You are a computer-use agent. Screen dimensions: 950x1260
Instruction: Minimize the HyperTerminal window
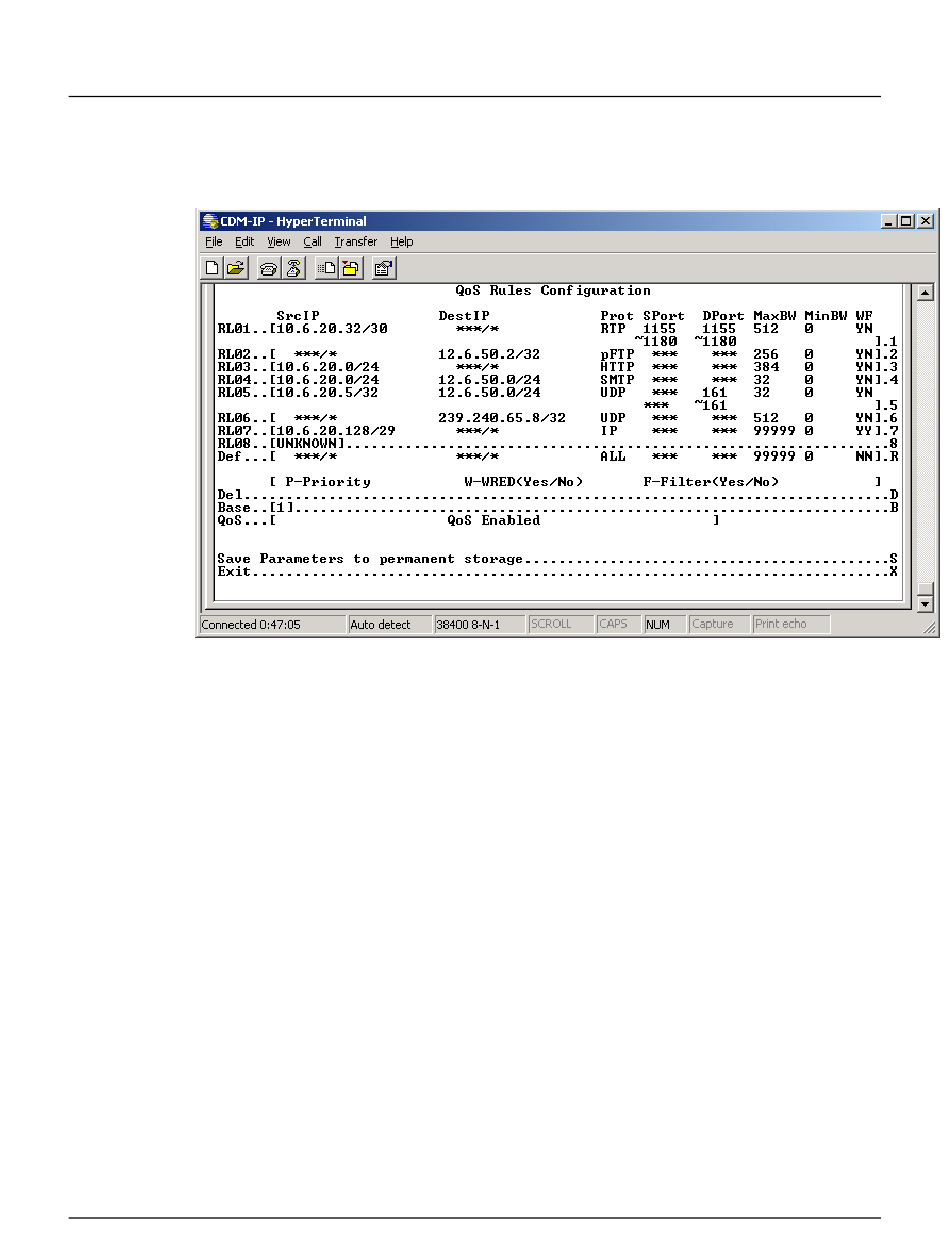890,221
